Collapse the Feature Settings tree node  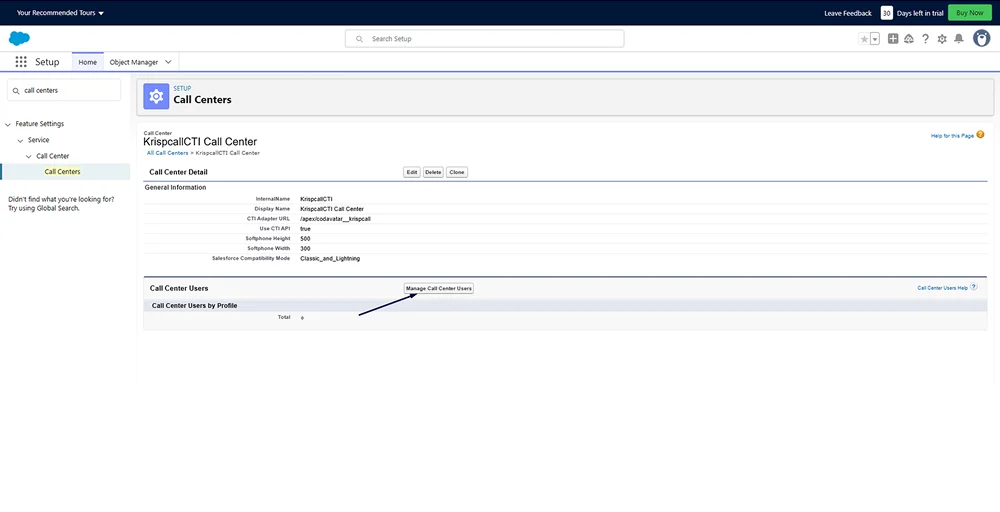pos(8,124)
